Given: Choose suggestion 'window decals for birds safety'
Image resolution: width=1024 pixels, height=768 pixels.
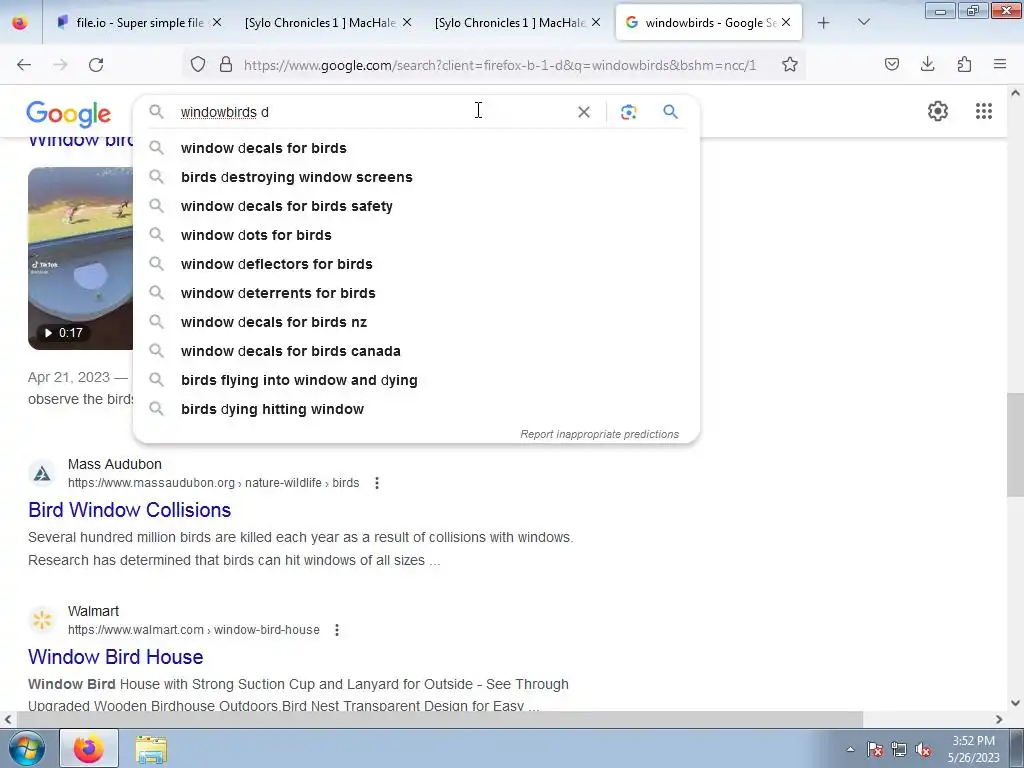Looking at the screenshot, I should [x=416, y=206].
